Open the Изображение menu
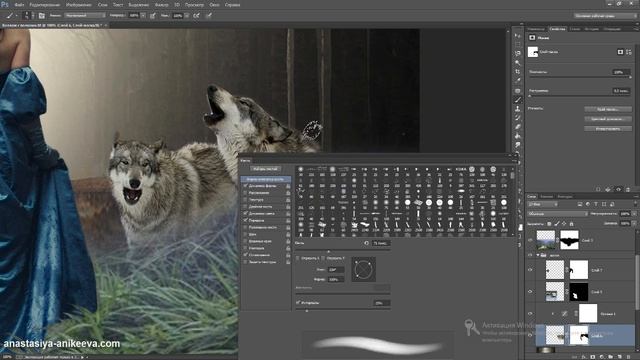The height and width of the screenshot is (360, 640). 79,5
